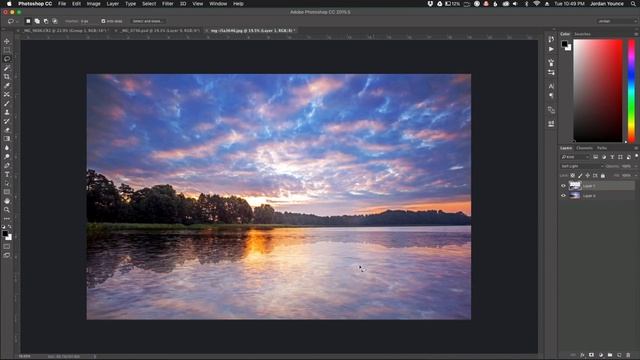This screenshot has height=360, width=640.
Task: Select the Spot Healing Brush tool
Action: tap(7, 94)
